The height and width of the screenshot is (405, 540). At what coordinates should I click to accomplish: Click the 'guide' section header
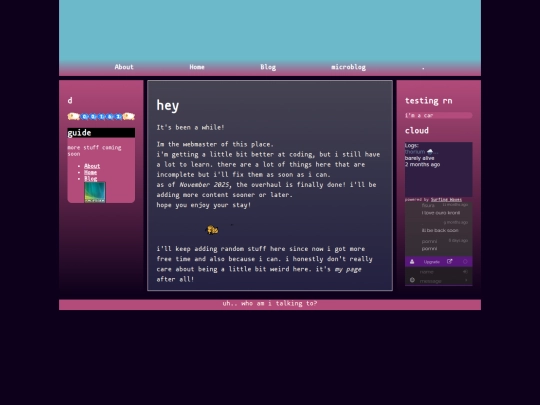pyautogui.click(x=101, y=133)
